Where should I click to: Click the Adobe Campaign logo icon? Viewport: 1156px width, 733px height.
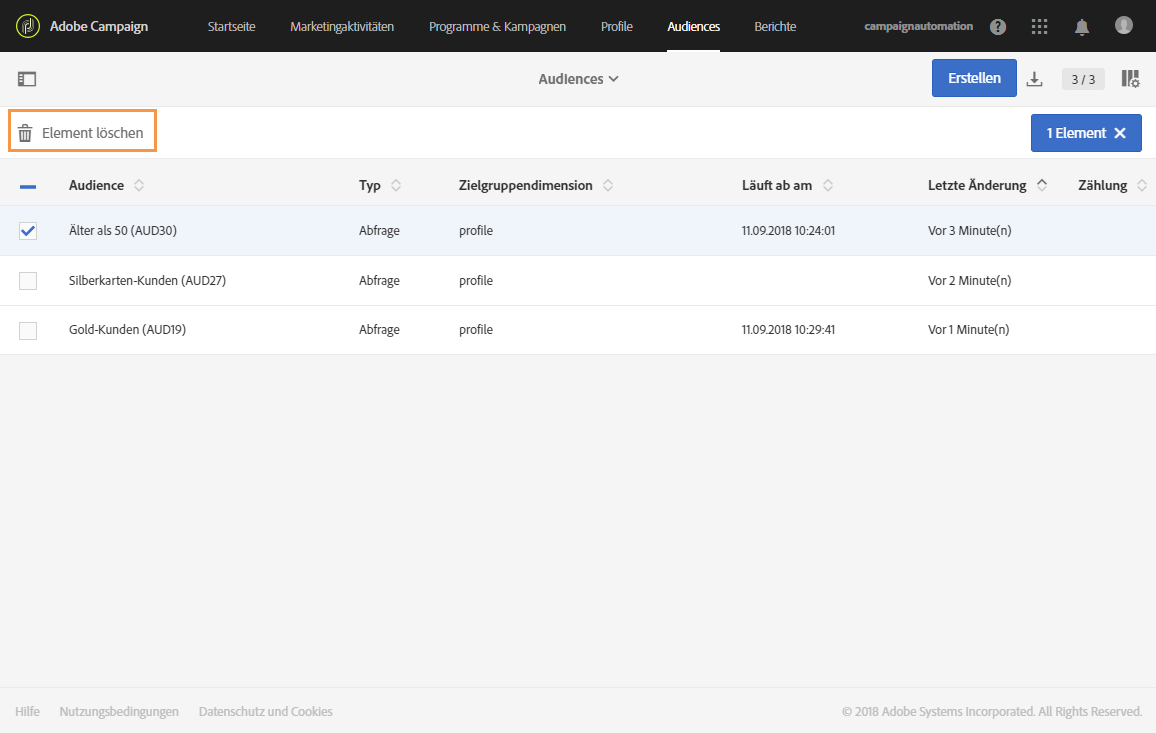[x=27, y=26]
